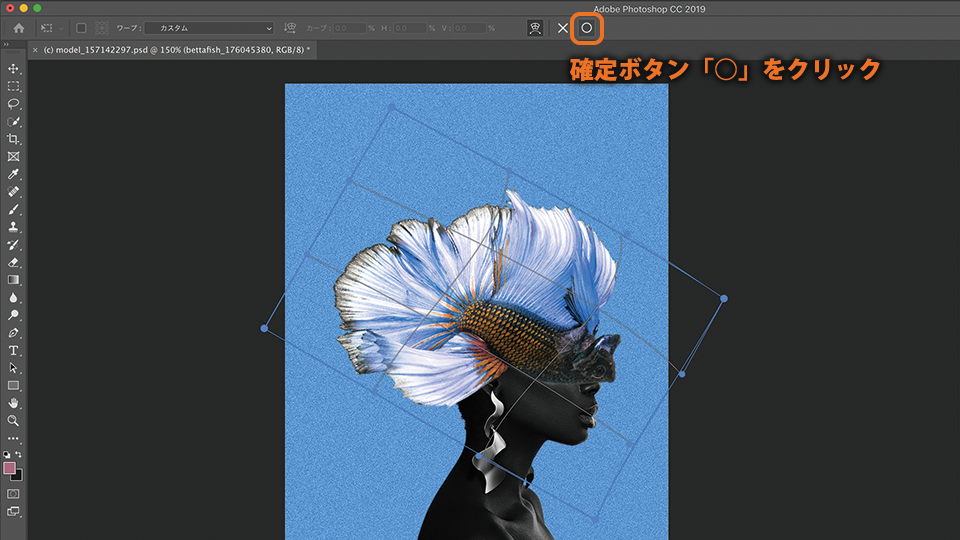Screen dimensions: 960x540
Task: Select the Crop tool
Action: 13,139
